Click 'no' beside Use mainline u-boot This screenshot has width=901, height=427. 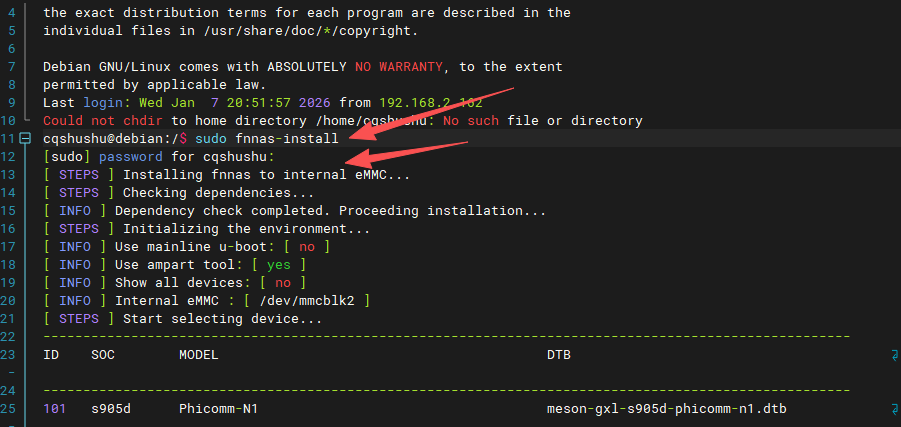click(x=307, y=247)
